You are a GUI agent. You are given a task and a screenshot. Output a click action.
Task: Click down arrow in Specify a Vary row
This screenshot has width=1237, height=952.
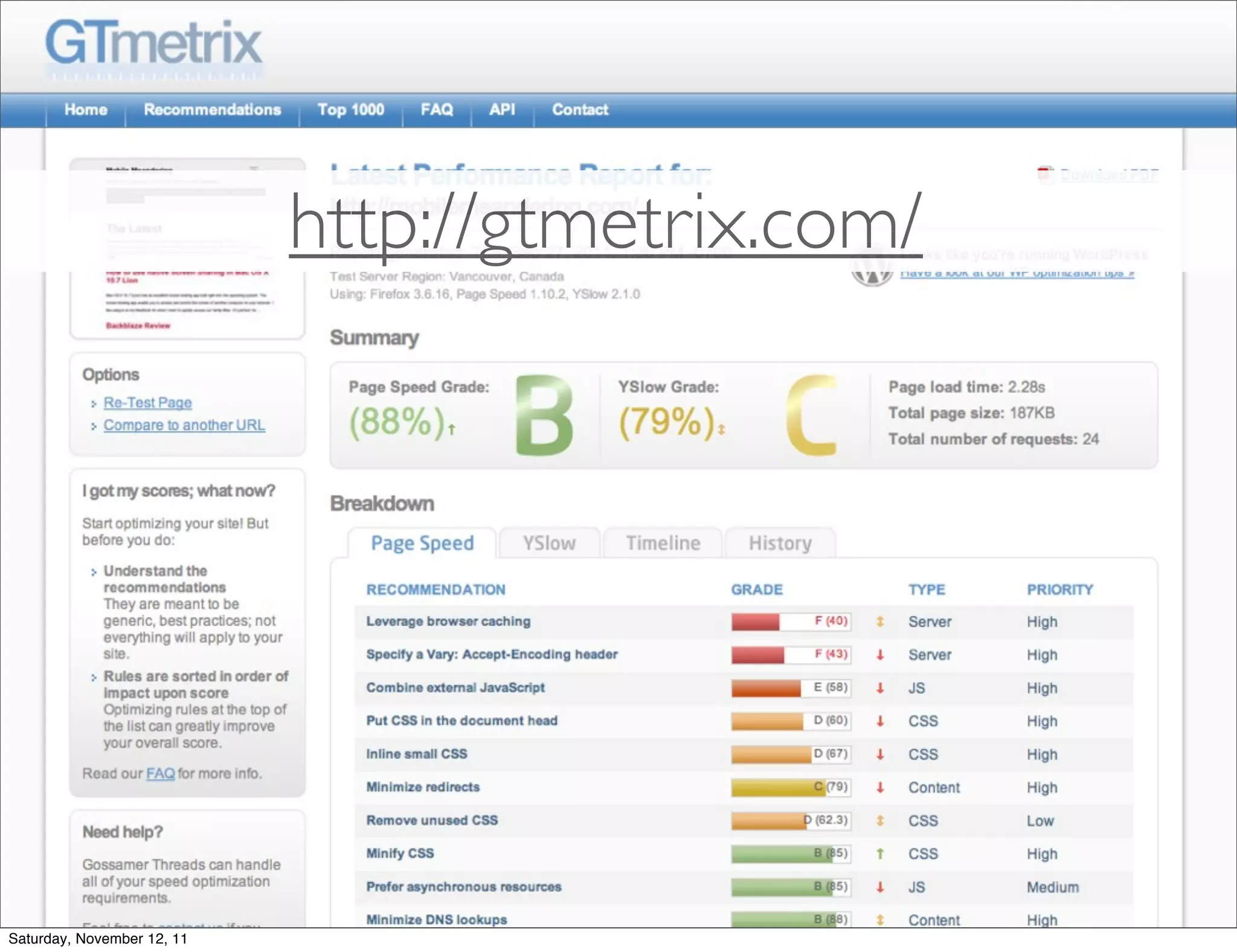coord(880,655)
